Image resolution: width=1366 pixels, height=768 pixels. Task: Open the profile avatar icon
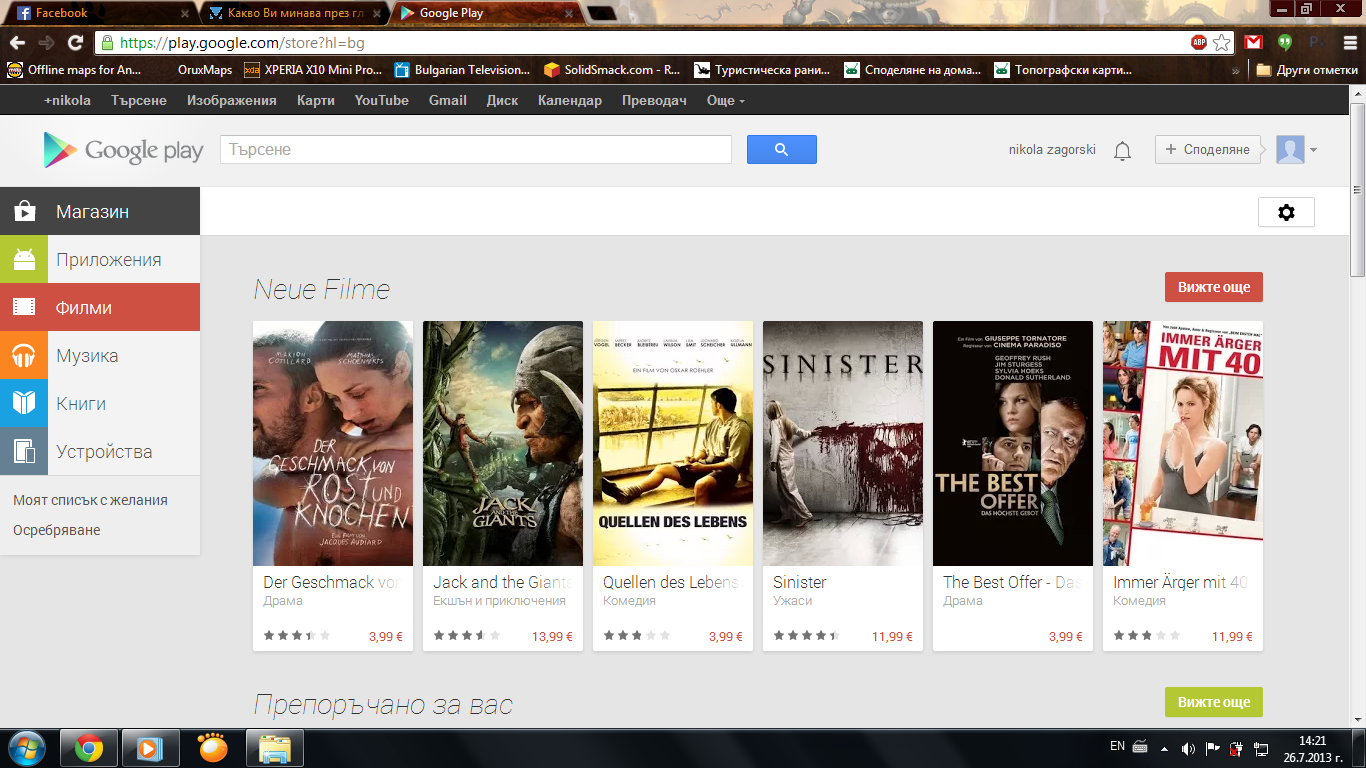point(1291,150)
